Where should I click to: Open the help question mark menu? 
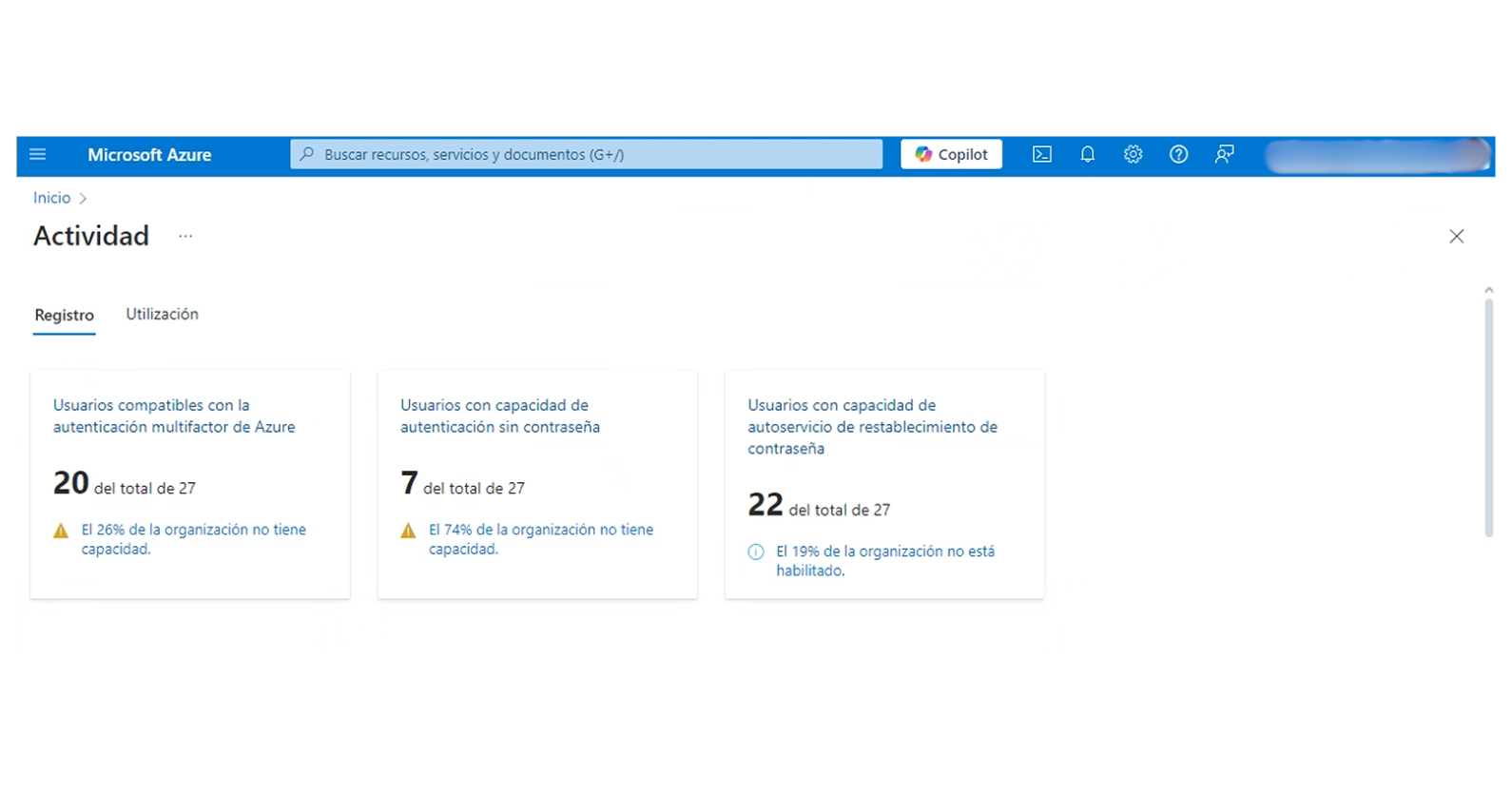pyautogui.click(x=1178, y=154)
